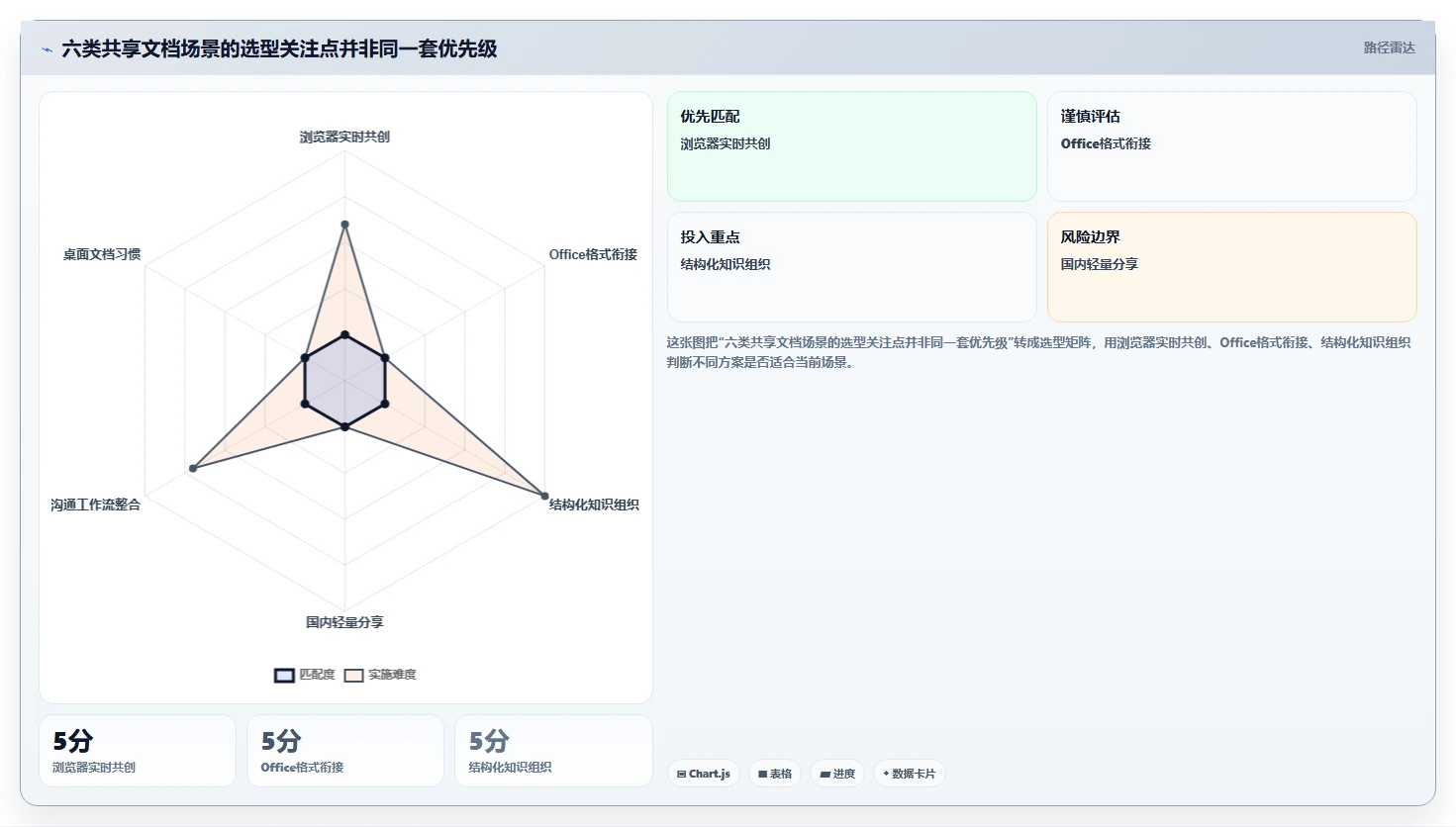Select the 数据卡片 tag chip
Image resolution: width=1456 pixels, height=827 pixels.
tap(909, 774)
